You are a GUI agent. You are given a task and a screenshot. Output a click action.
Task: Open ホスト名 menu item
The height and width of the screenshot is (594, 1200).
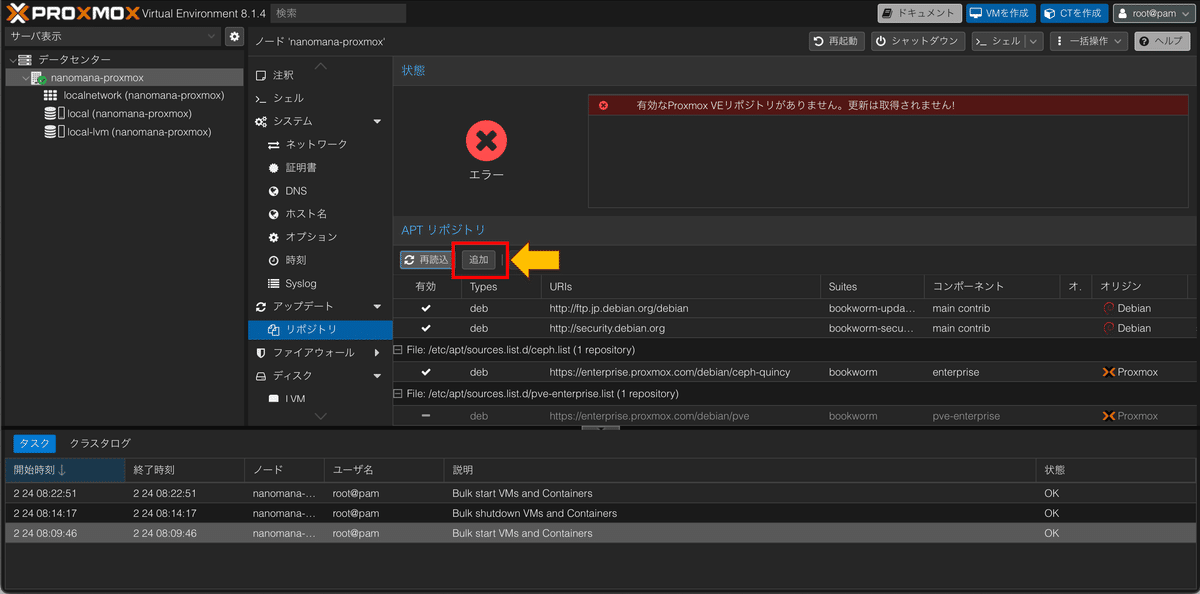coord(320,214)
